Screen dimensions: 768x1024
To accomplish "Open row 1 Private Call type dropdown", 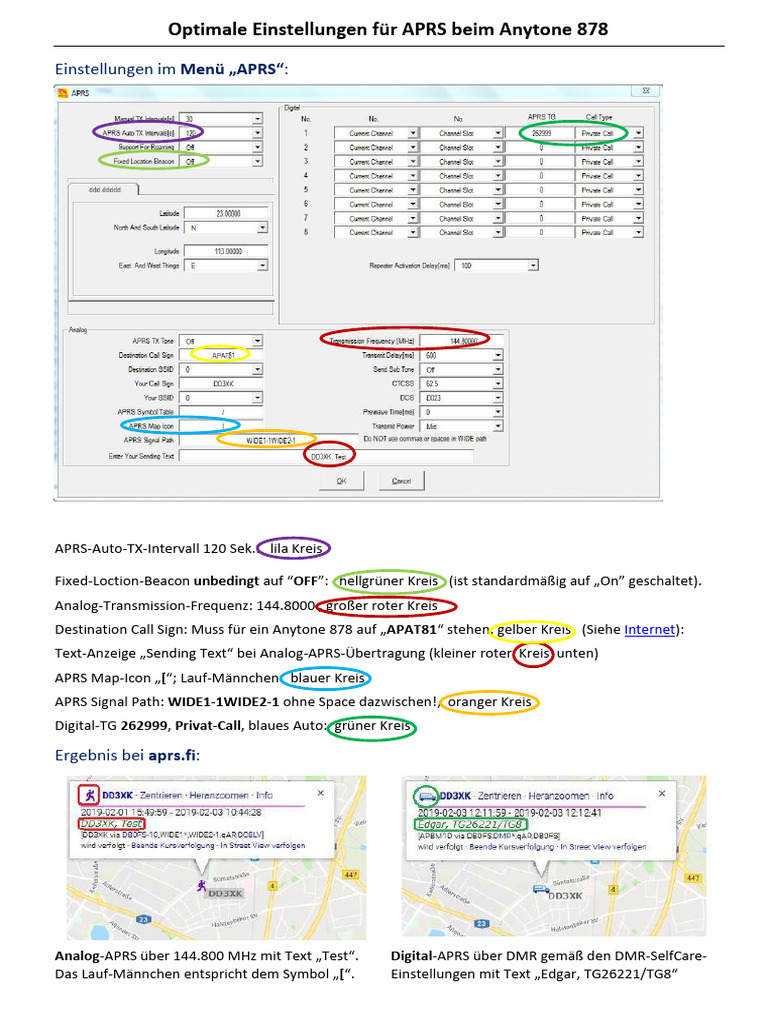I will coord(638,133).
